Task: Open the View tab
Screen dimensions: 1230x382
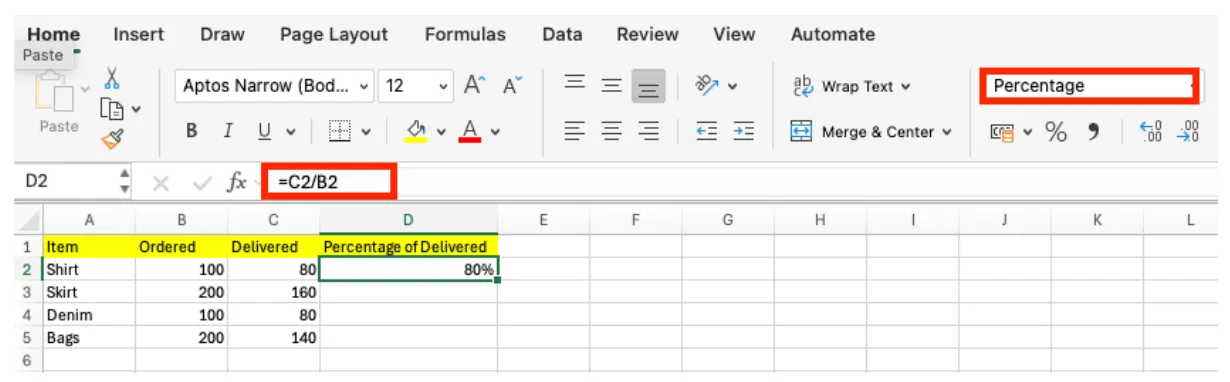Action: [x=734, y=34]
